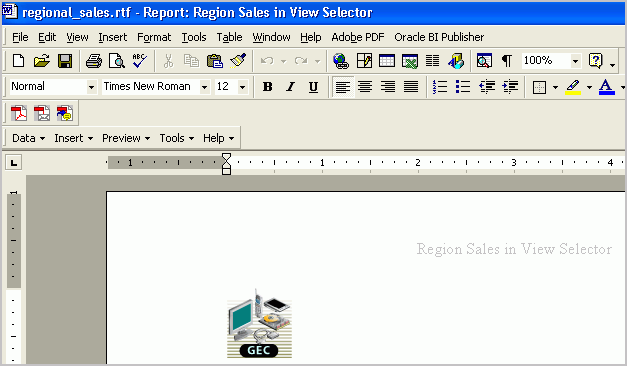Open the font size 12 dropdown
Screen dimensions: 627x366
pyautogui.click(x=242, y=87)
